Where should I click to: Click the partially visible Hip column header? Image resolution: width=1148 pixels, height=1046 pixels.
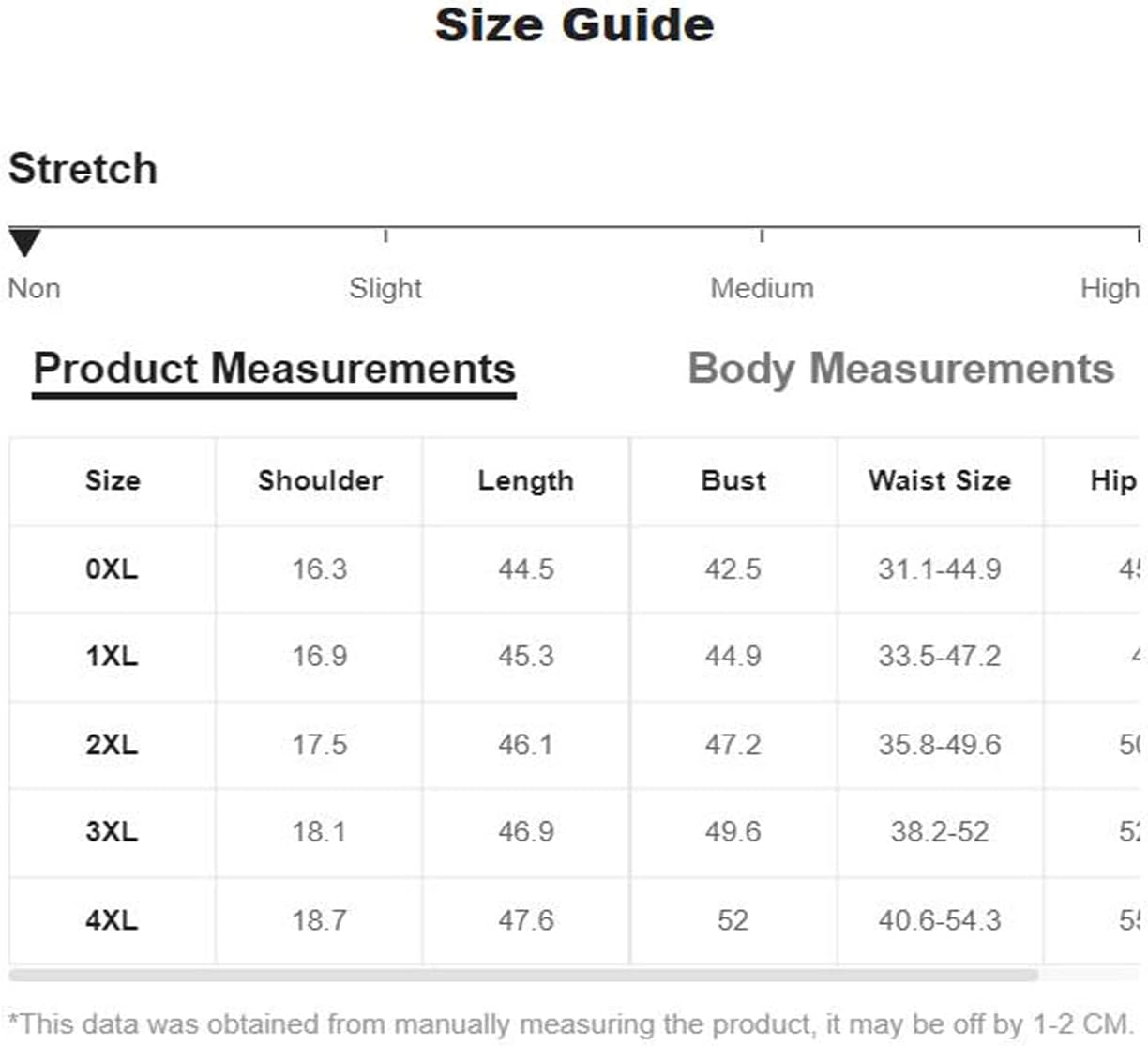(x=1113, y=481)
